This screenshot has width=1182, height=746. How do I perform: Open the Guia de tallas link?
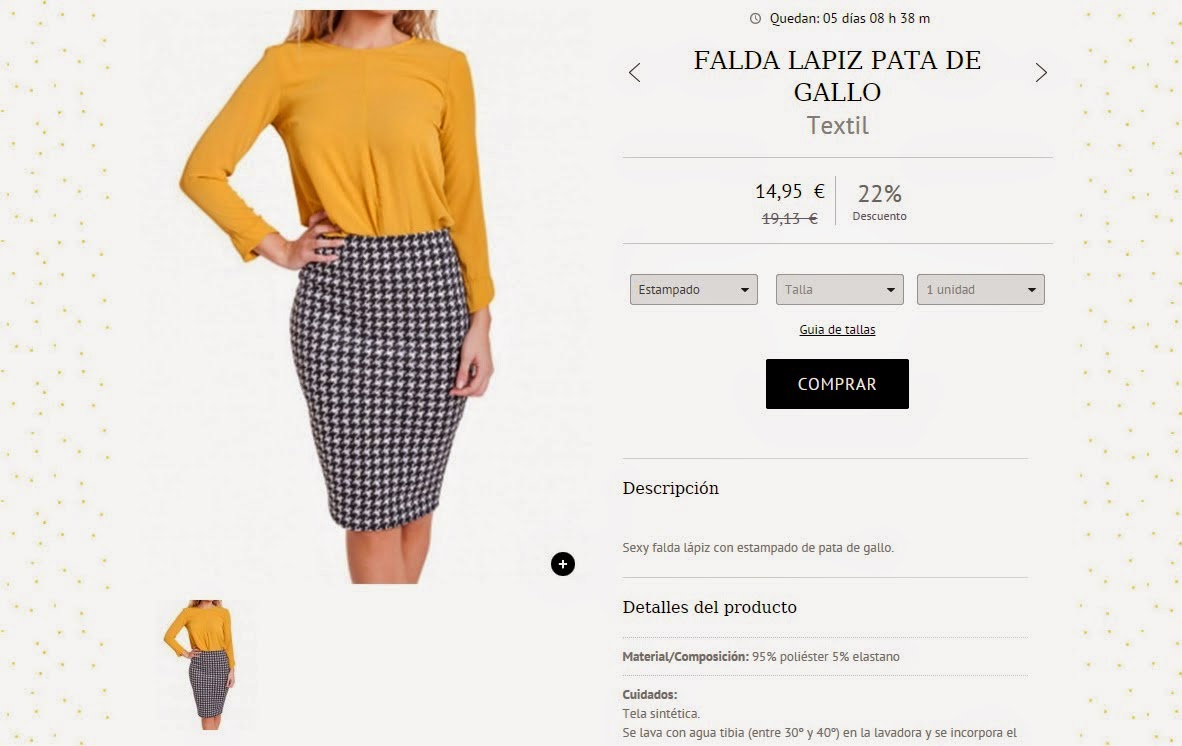pos(837,329)
